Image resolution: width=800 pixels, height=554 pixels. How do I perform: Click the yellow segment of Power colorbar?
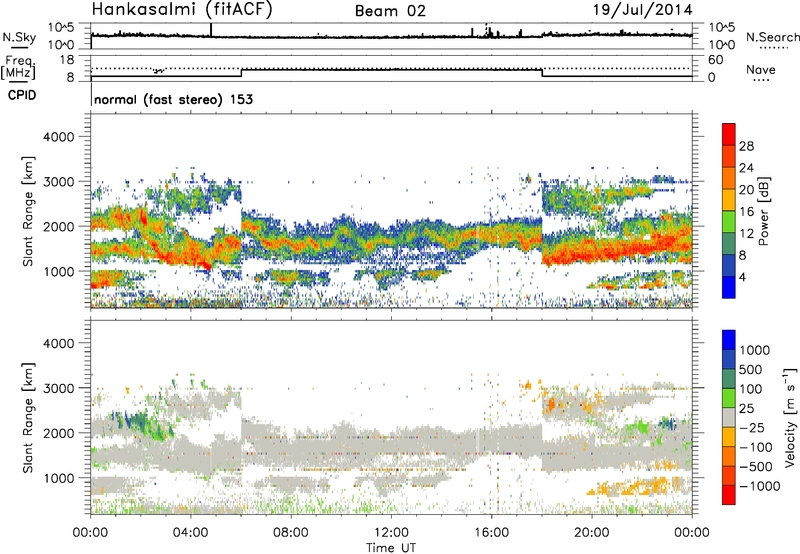pyautogui.click(x=729, y=199)
